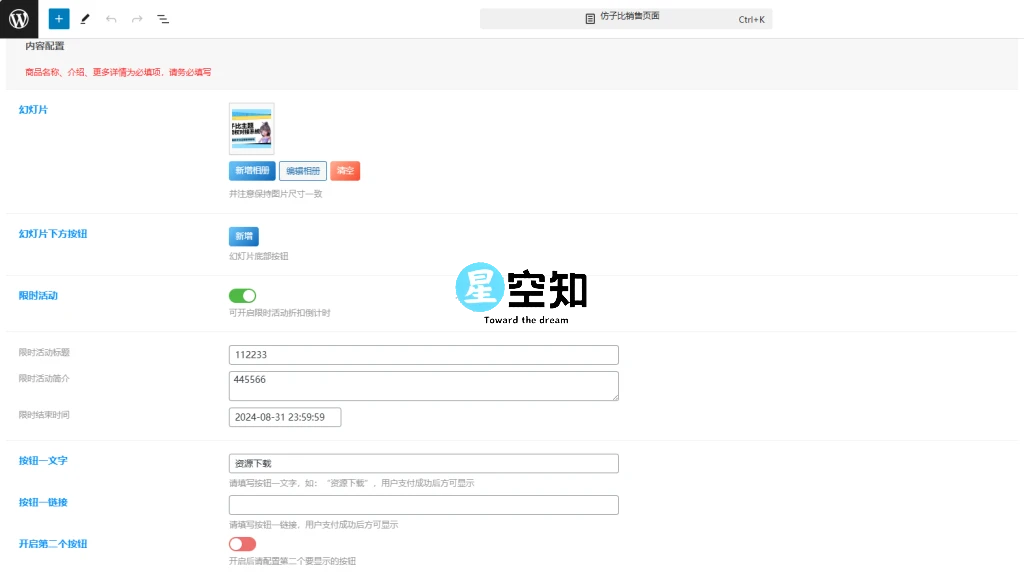The height and width of the screenshot is (587, 1024).
Task: Click 新增 under 幻灯片下方按钮
Action: [243, 236]
